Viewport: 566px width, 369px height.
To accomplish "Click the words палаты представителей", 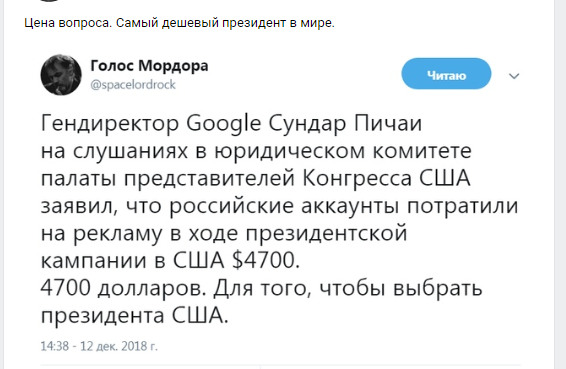I will point(168,179).
